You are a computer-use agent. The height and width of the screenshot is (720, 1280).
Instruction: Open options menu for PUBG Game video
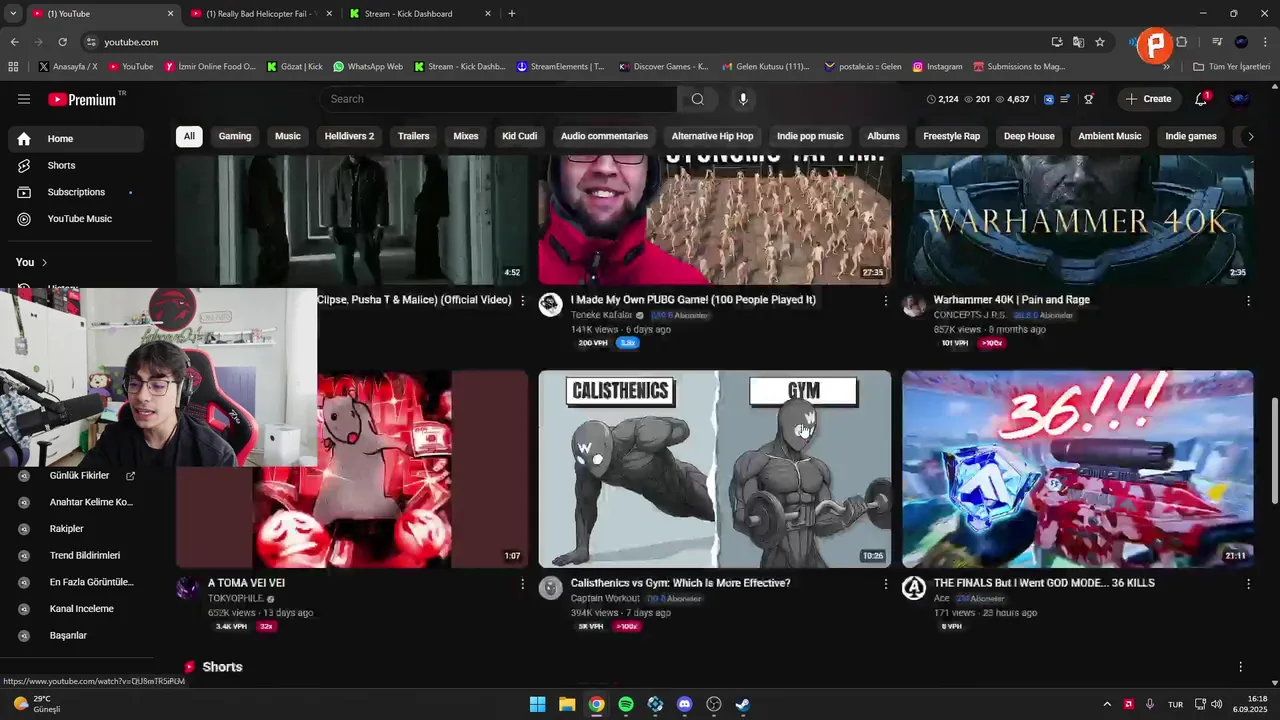pos(885,300)
